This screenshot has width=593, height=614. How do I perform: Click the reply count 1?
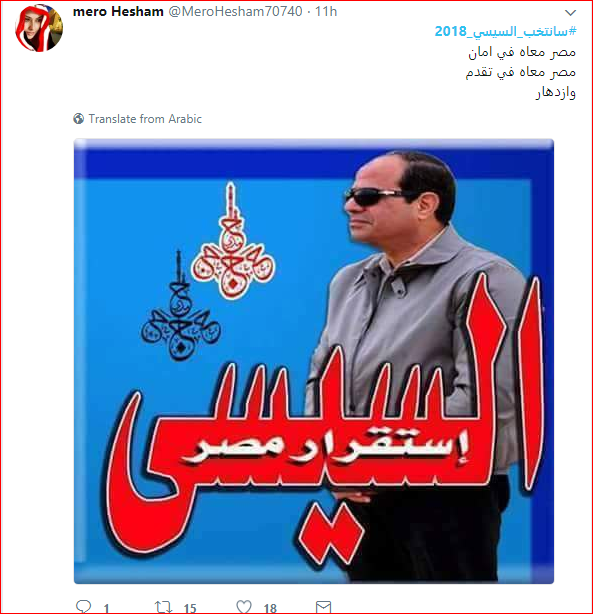[106, 608]
